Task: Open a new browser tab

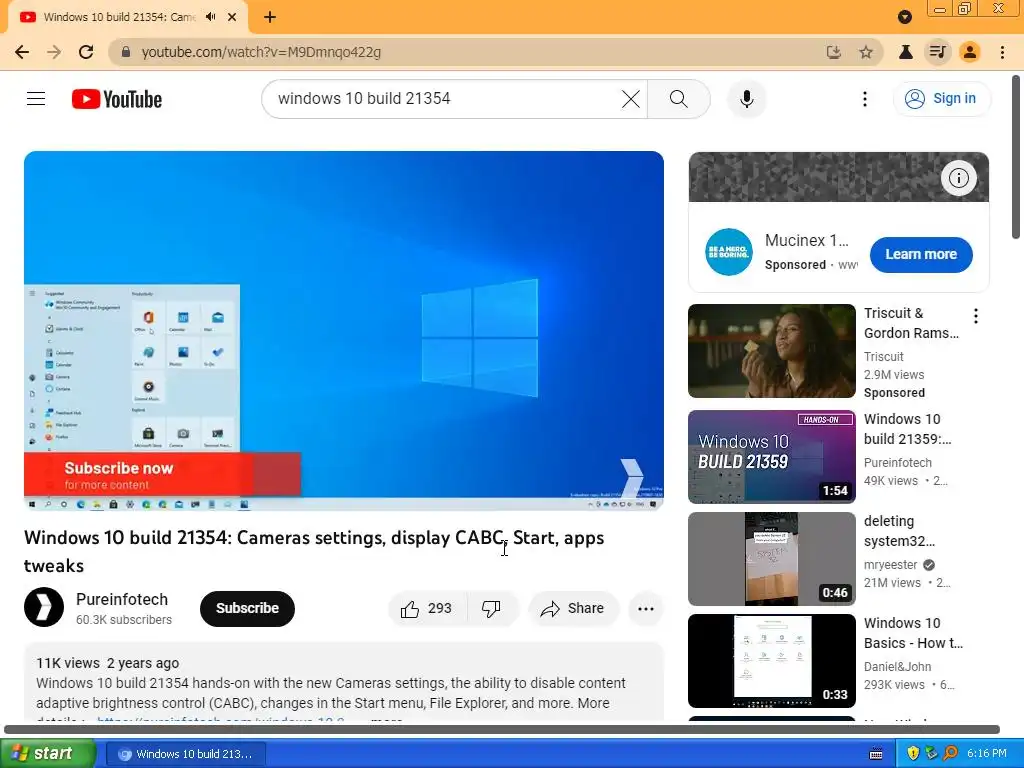Action: (270, 17)
